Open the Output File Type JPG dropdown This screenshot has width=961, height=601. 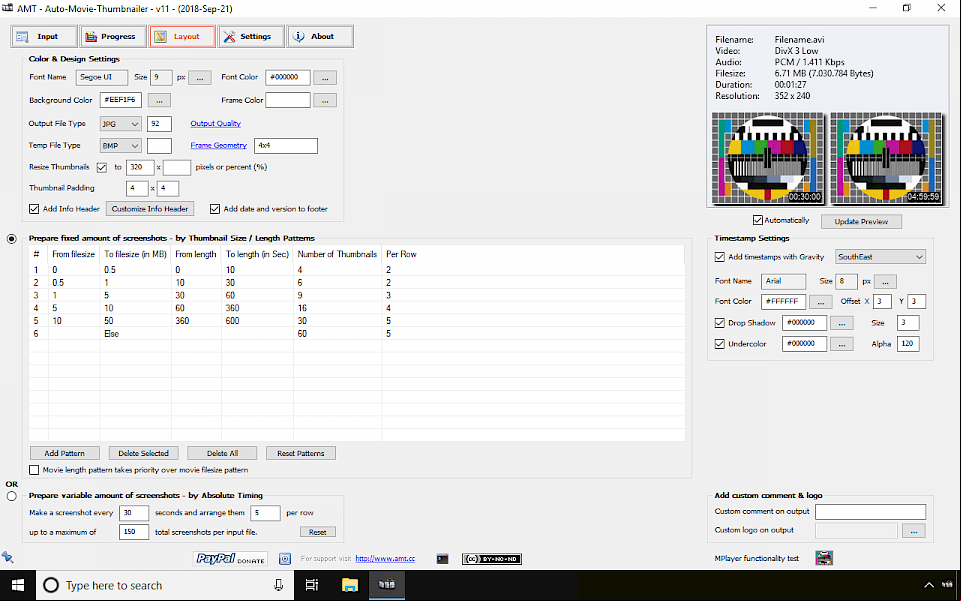pos(120,124)
